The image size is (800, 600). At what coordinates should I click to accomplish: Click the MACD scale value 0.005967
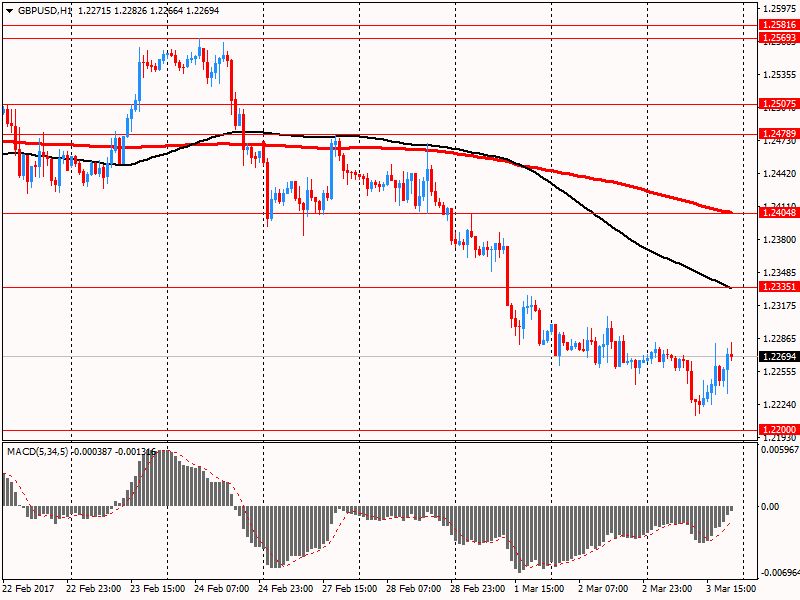click(780, 450)
